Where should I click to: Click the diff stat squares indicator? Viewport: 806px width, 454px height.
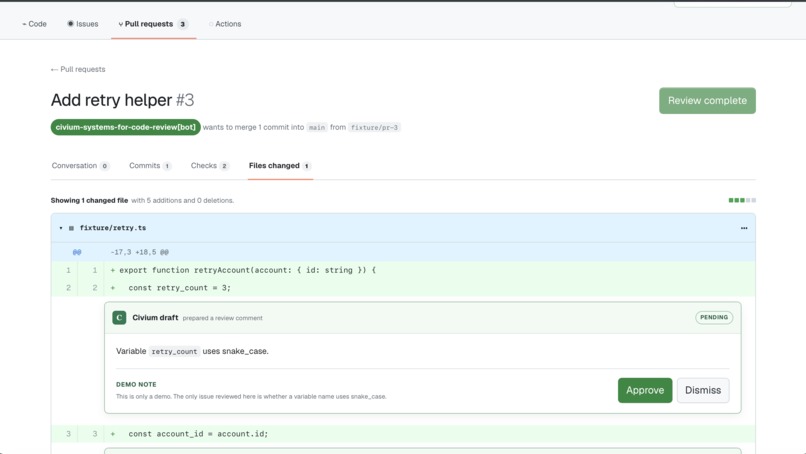[x=742, y=201]
